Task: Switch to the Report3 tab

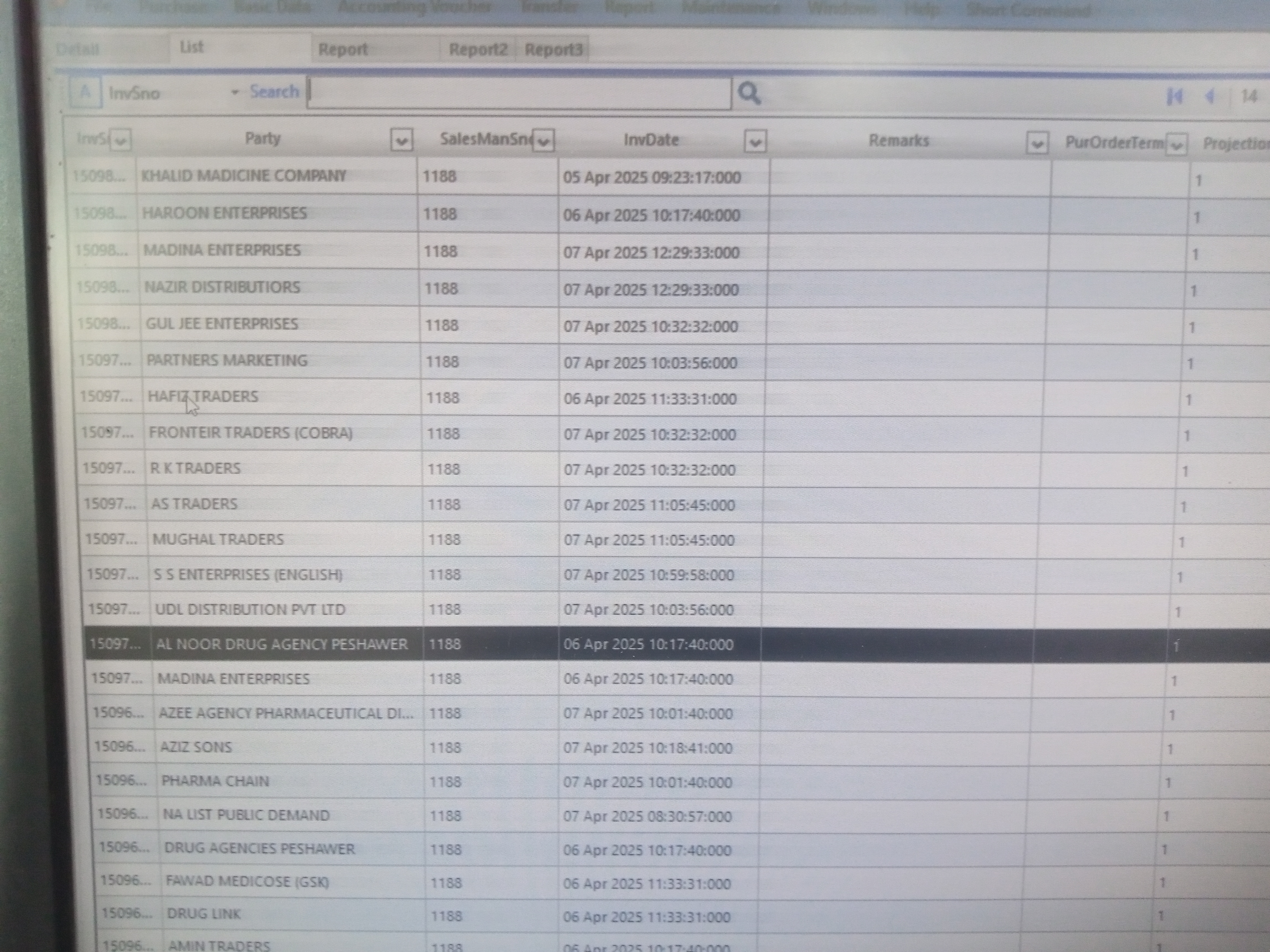Action: (553, 49)
